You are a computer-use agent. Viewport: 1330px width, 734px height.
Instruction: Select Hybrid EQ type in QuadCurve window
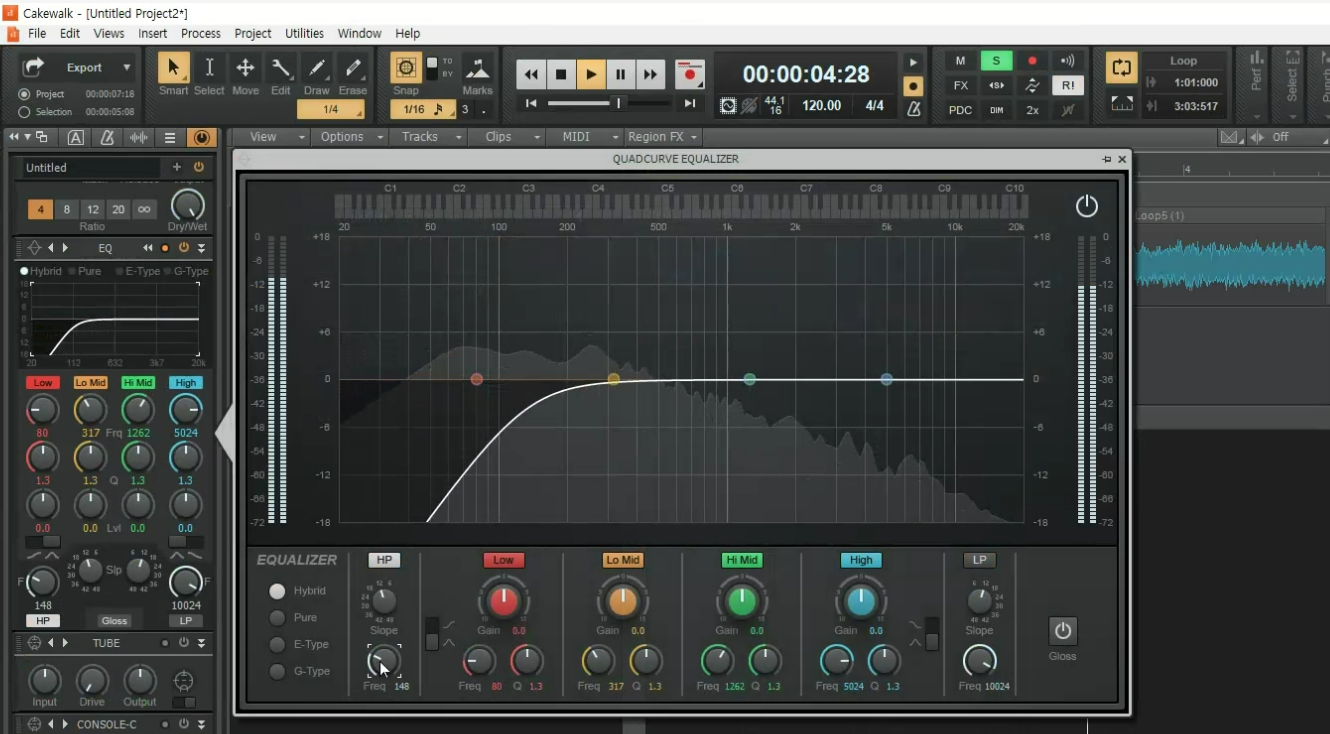277,591
